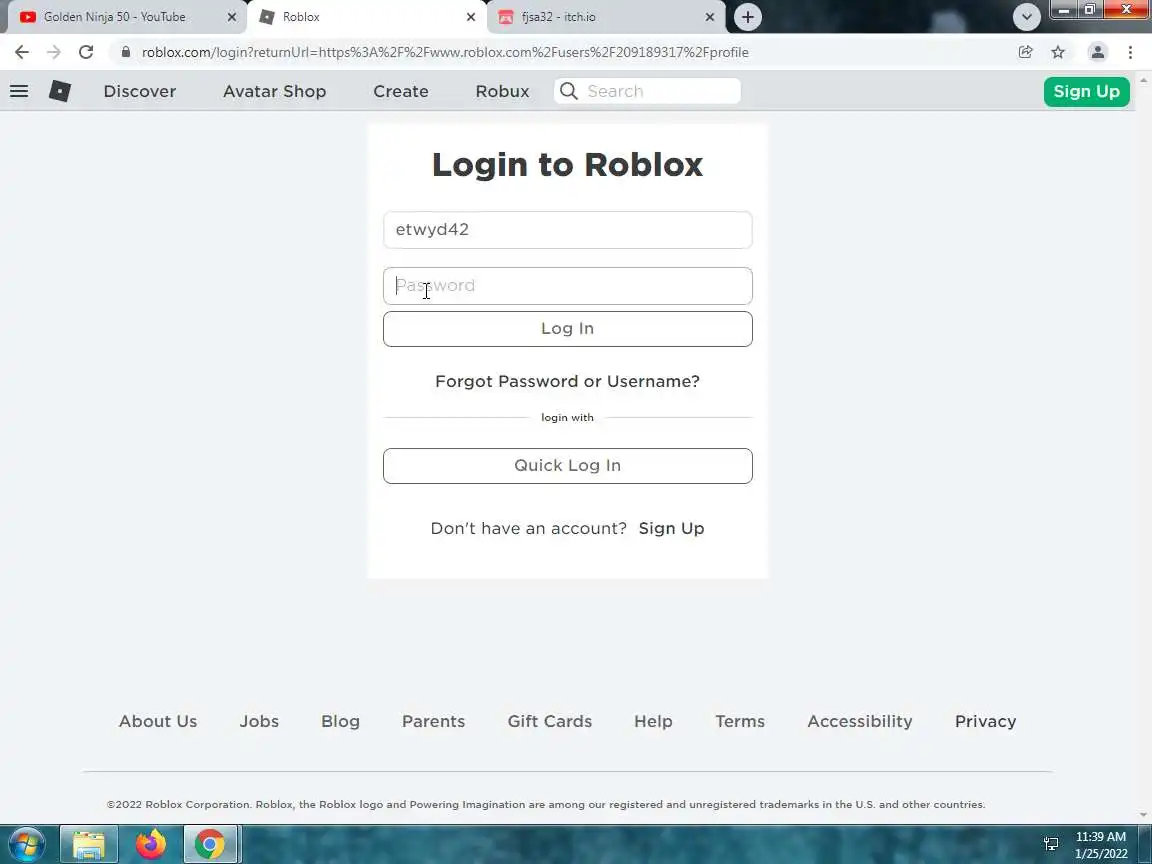Share this page via address bar icon
The width and height of the screenshot is (1152, 864).
click(1026, 52)
